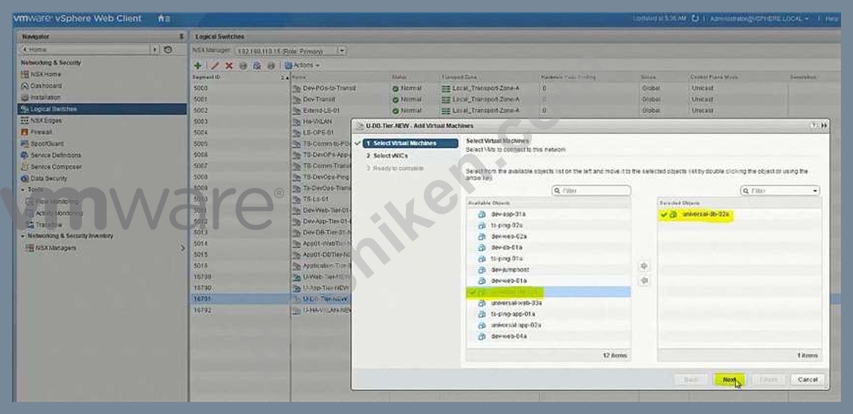
Task: Open the NSX Manager selection dropdown
Action: point(341,51)
